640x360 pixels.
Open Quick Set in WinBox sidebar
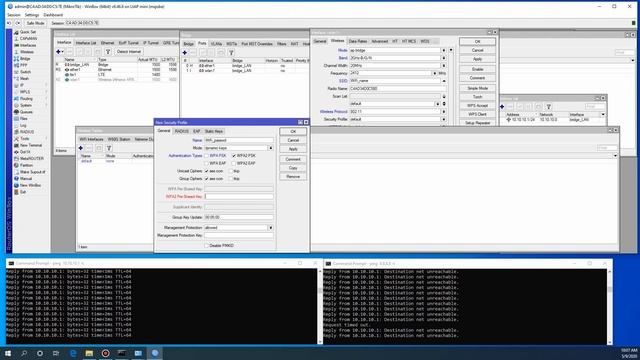[x=28, y=32]
